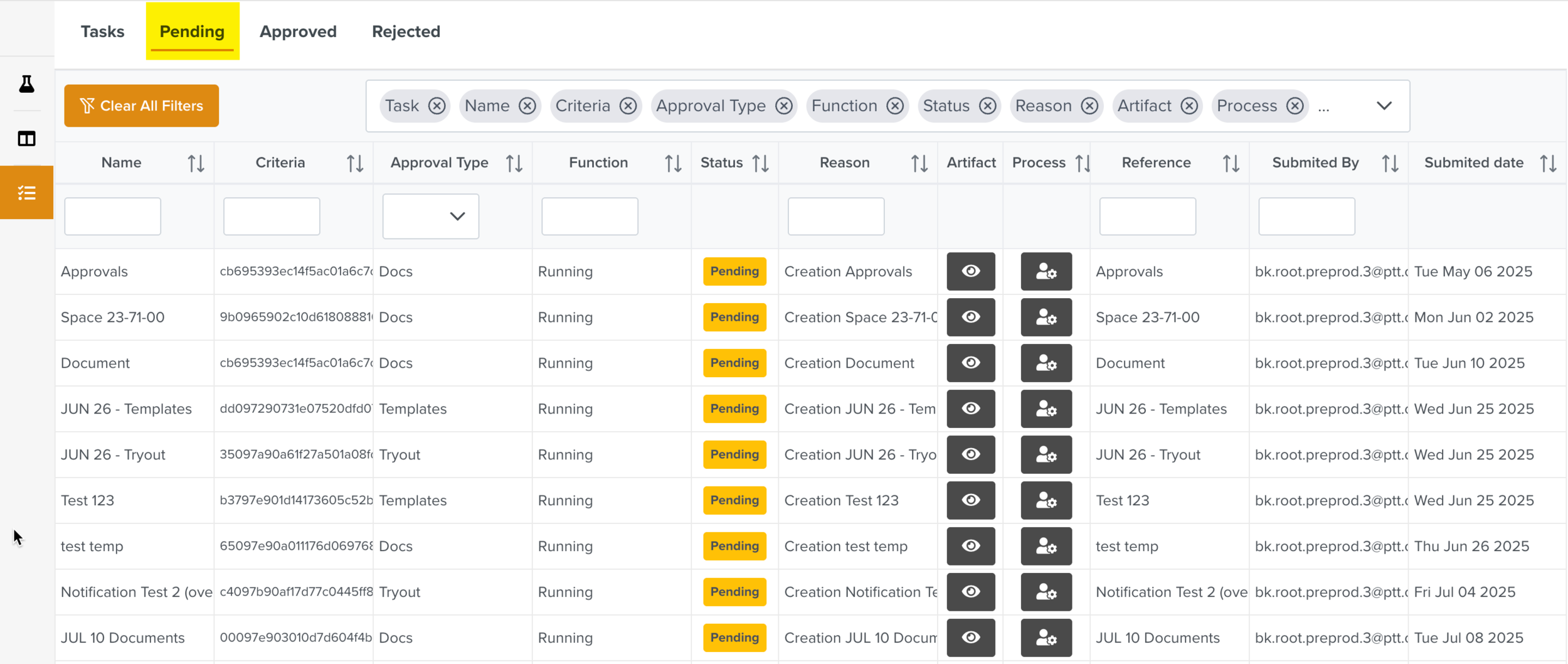Image resolution: width=1568 pixels, height=664 pixels.
Task: Sort table by Submited date column
Action: [x=1547, y=163]
